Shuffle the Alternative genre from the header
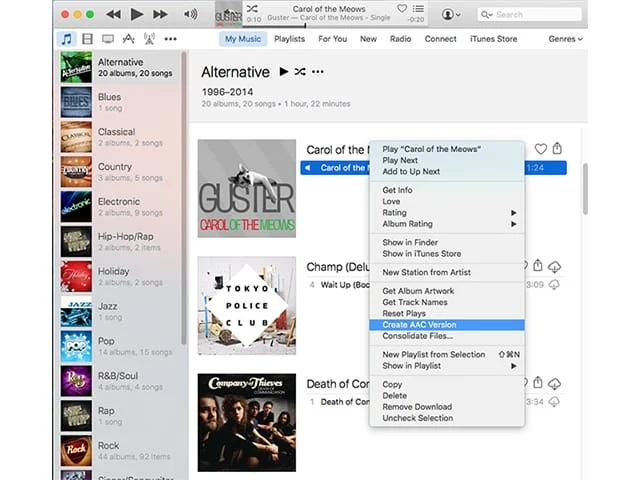This screenshot has height=480, width=640. (x=300, y=72)
